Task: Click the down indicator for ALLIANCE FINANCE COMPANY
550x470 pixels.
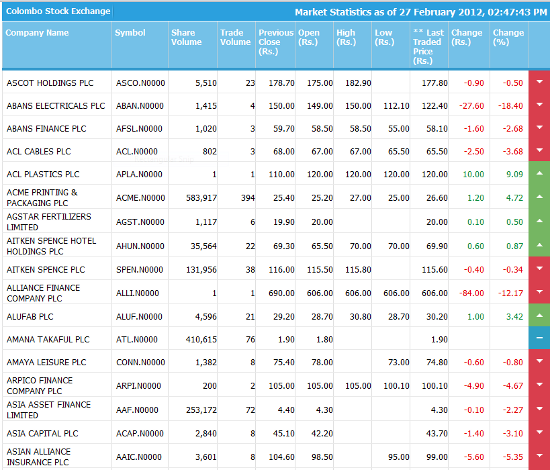Action: click(x=539, y=292)
